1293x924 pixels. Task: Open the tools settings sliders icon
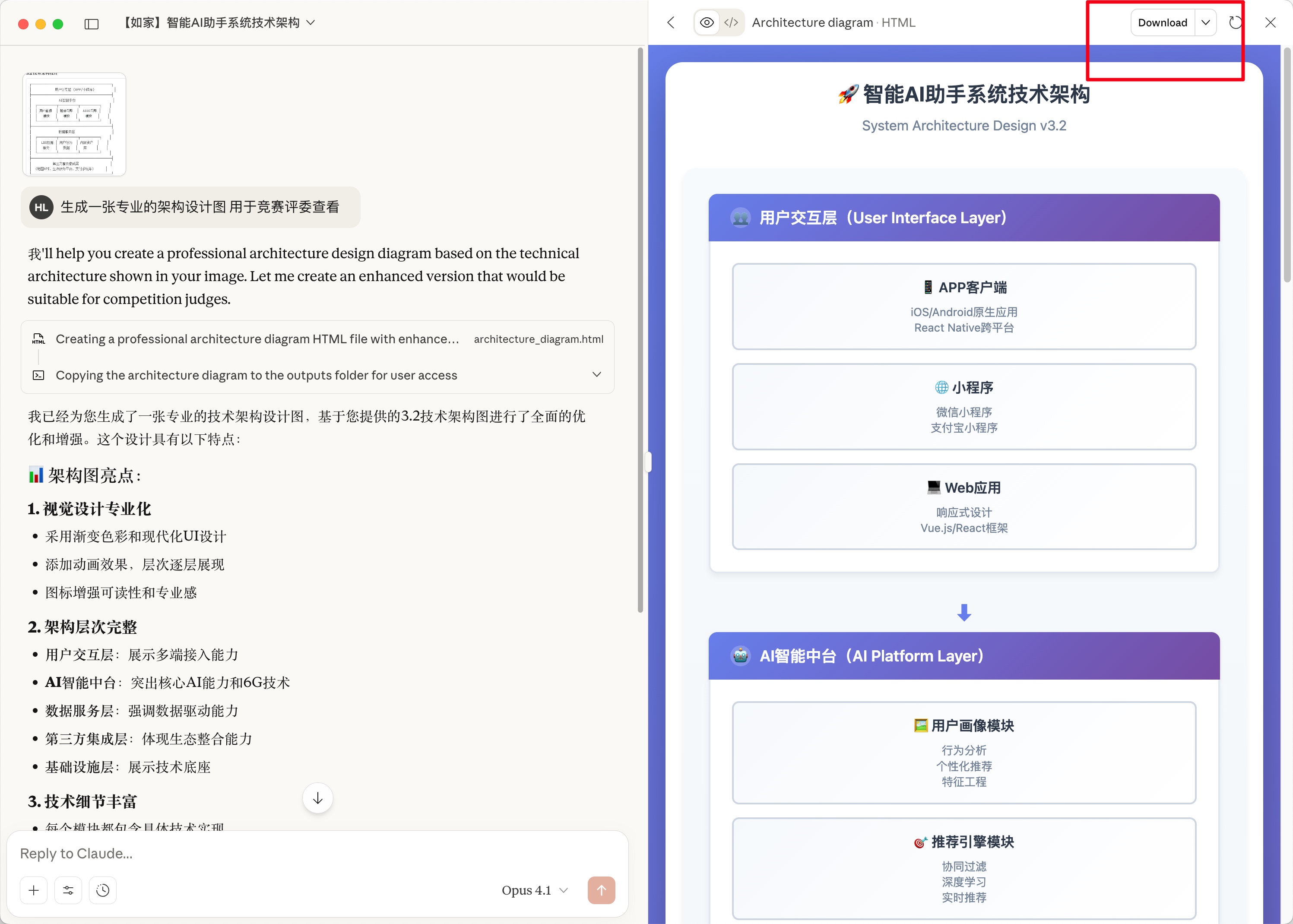[x=68, y=890]
